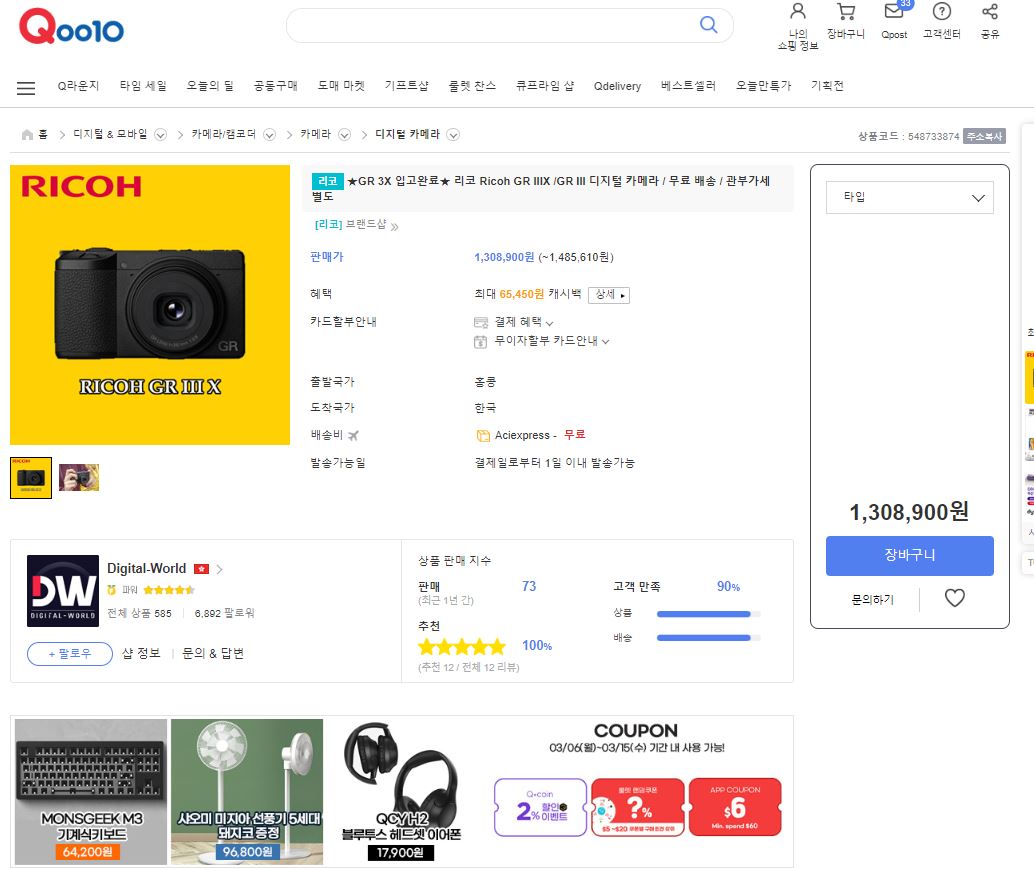The height and width of the screenshot is (869, 1034).
Task: Click the airplane icon beside 배송비
Action: pyautogui.click(x=353, y=435)
